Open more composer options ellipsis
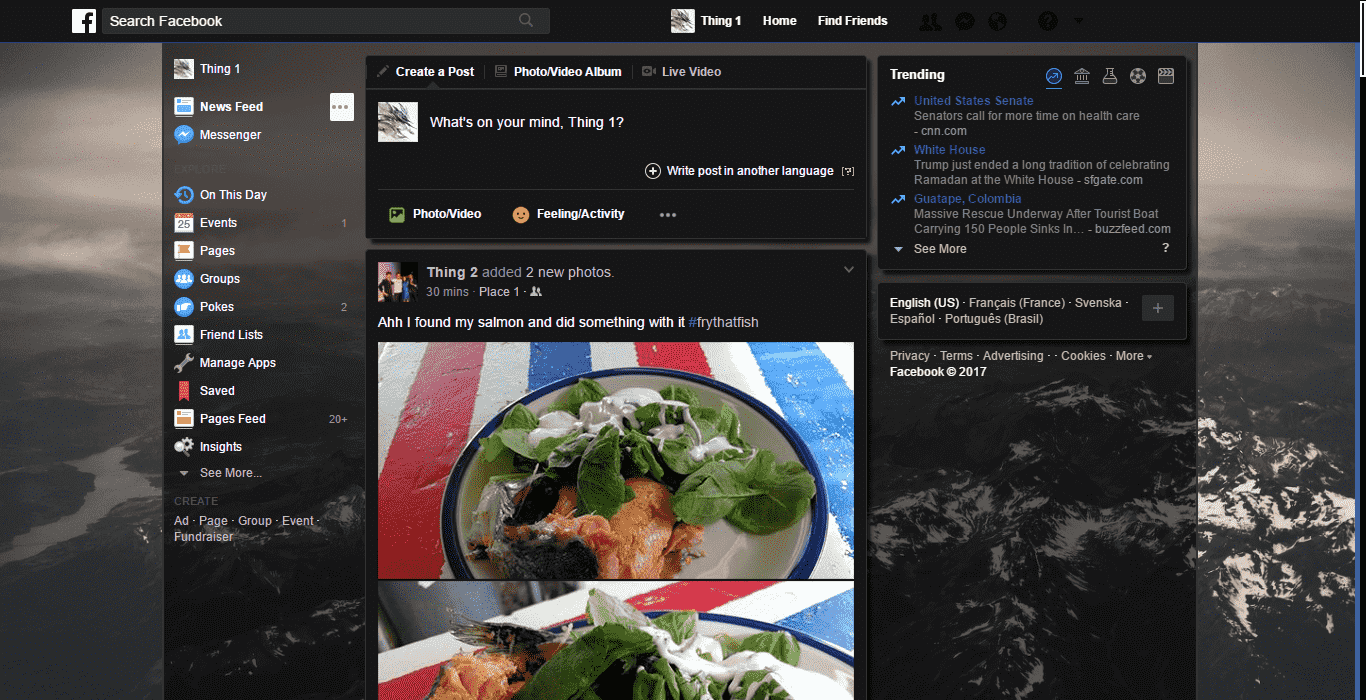Viewport: 1366px width, 700px height. [x=668, y=215]
